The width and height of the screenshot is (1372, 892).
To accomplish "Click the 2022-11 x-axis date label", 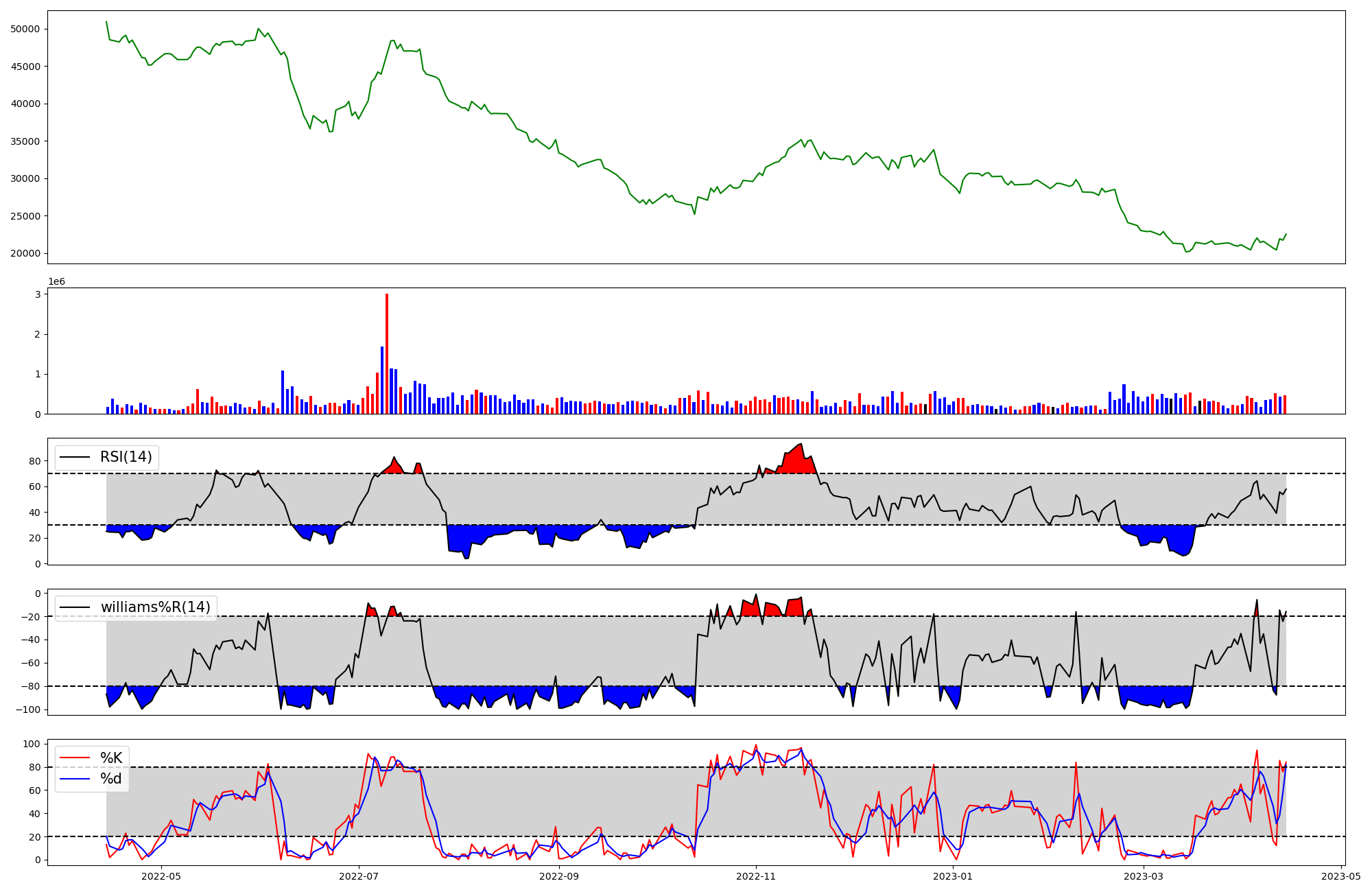I will 756,876.
